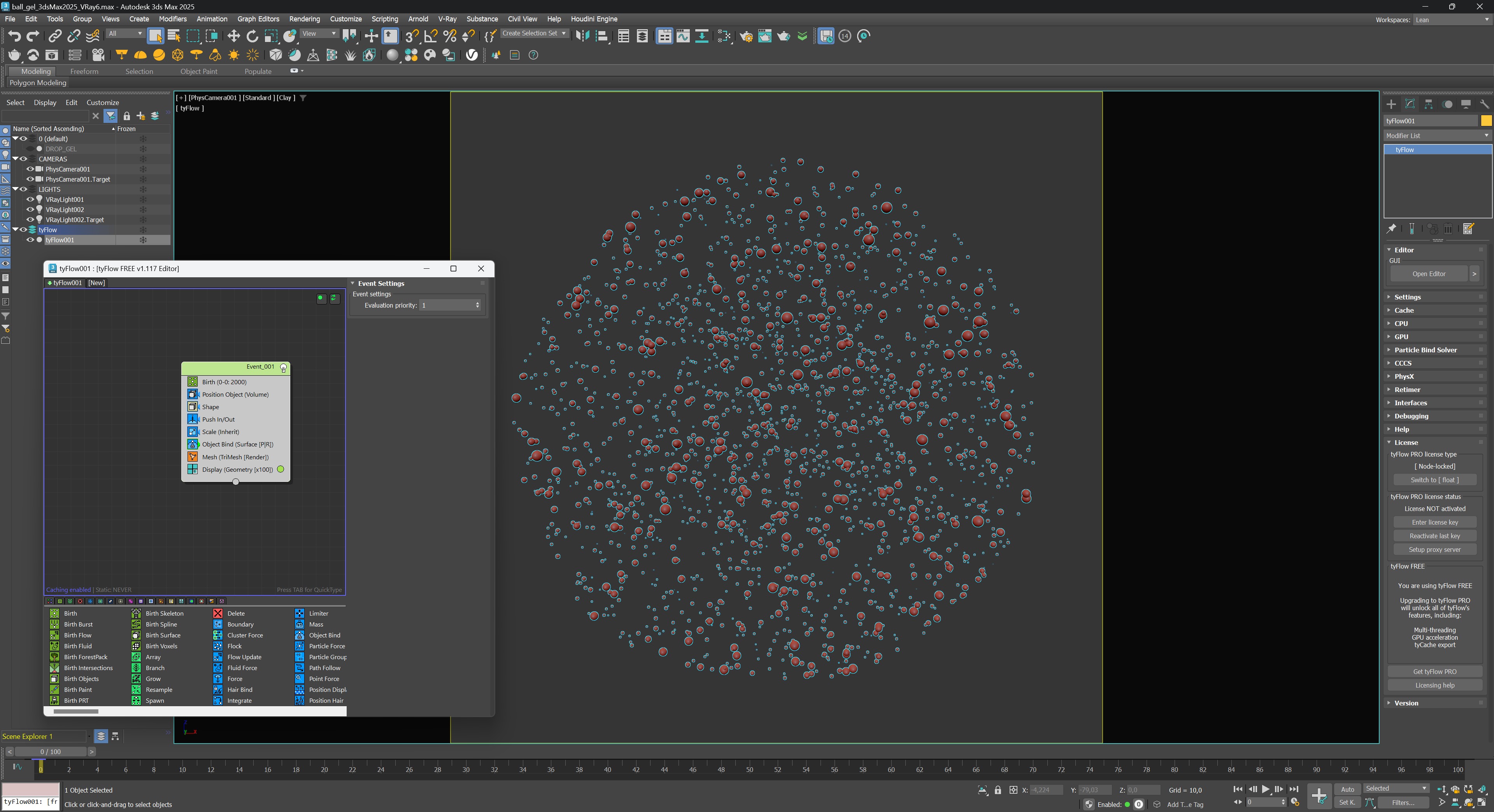Viewport: 1494px width, 812px height.
Task: Click the Licensing help button
Action: pos(1434,686)
